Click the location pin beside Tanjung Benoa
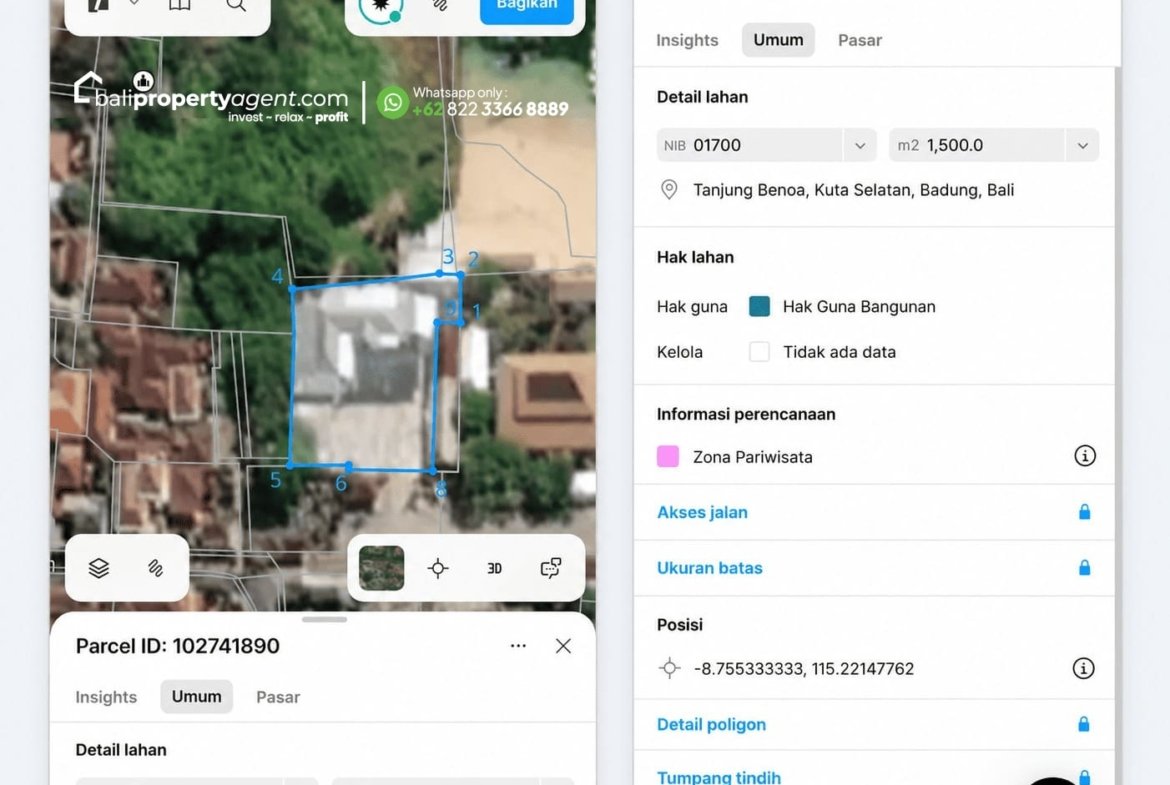 (669, 190)
